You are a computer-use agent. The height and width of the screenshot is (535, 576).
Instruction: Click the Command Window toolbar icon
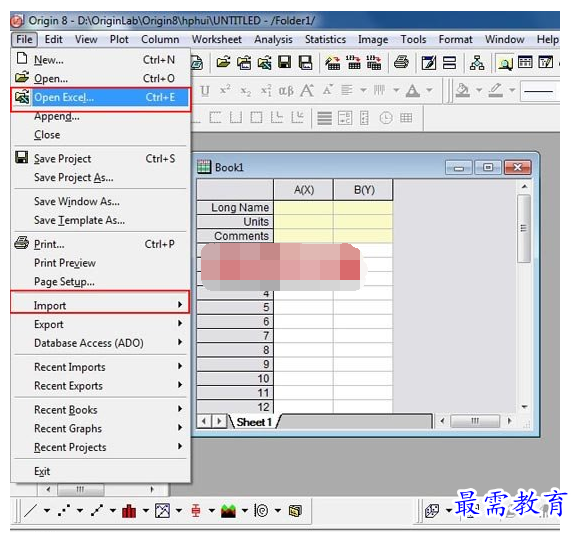click(525, 62)
